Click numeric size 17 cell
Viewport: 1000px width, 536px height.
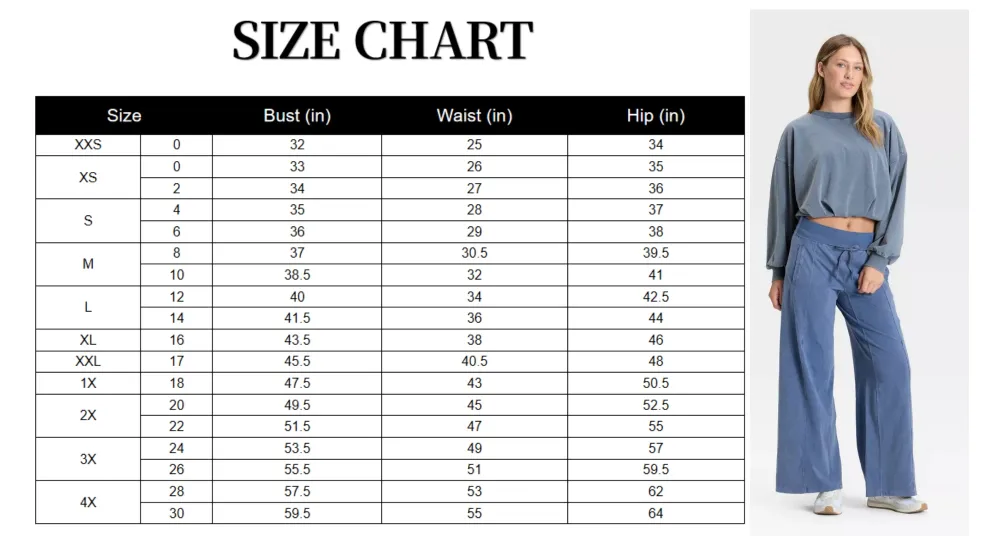(177, 361)
